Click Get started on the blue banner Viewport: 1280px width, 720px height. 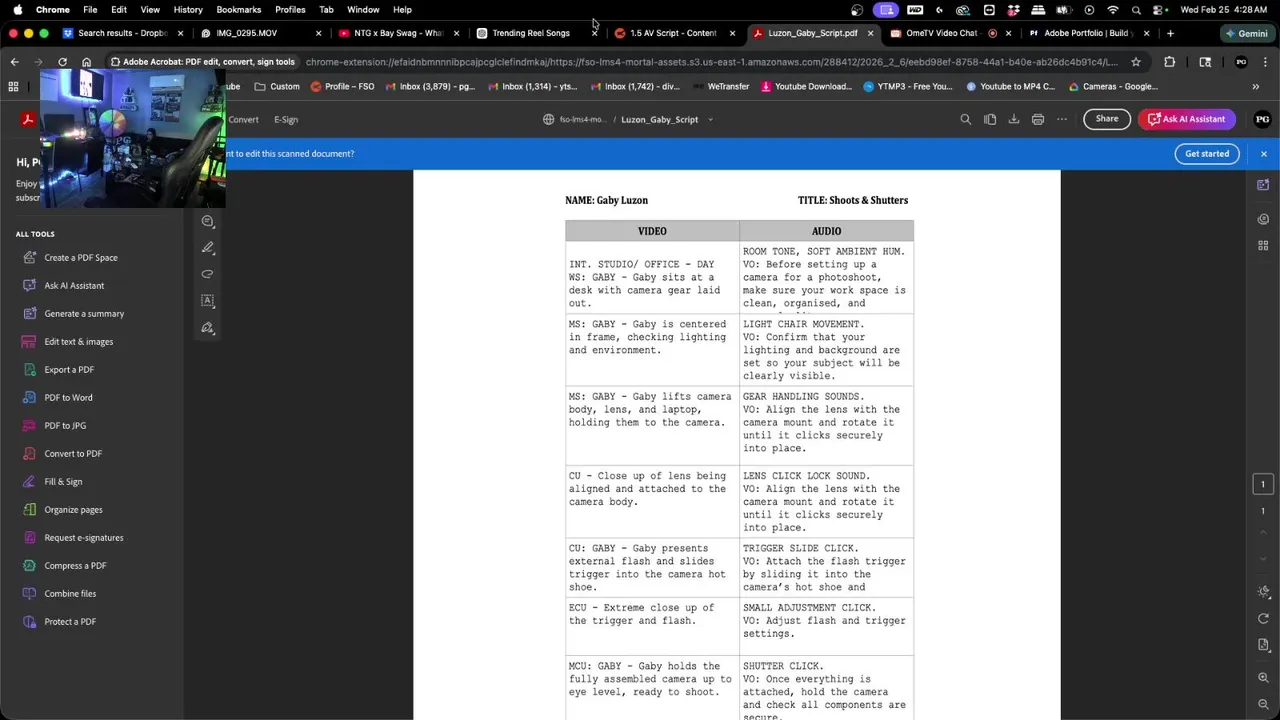point(1207,154)
